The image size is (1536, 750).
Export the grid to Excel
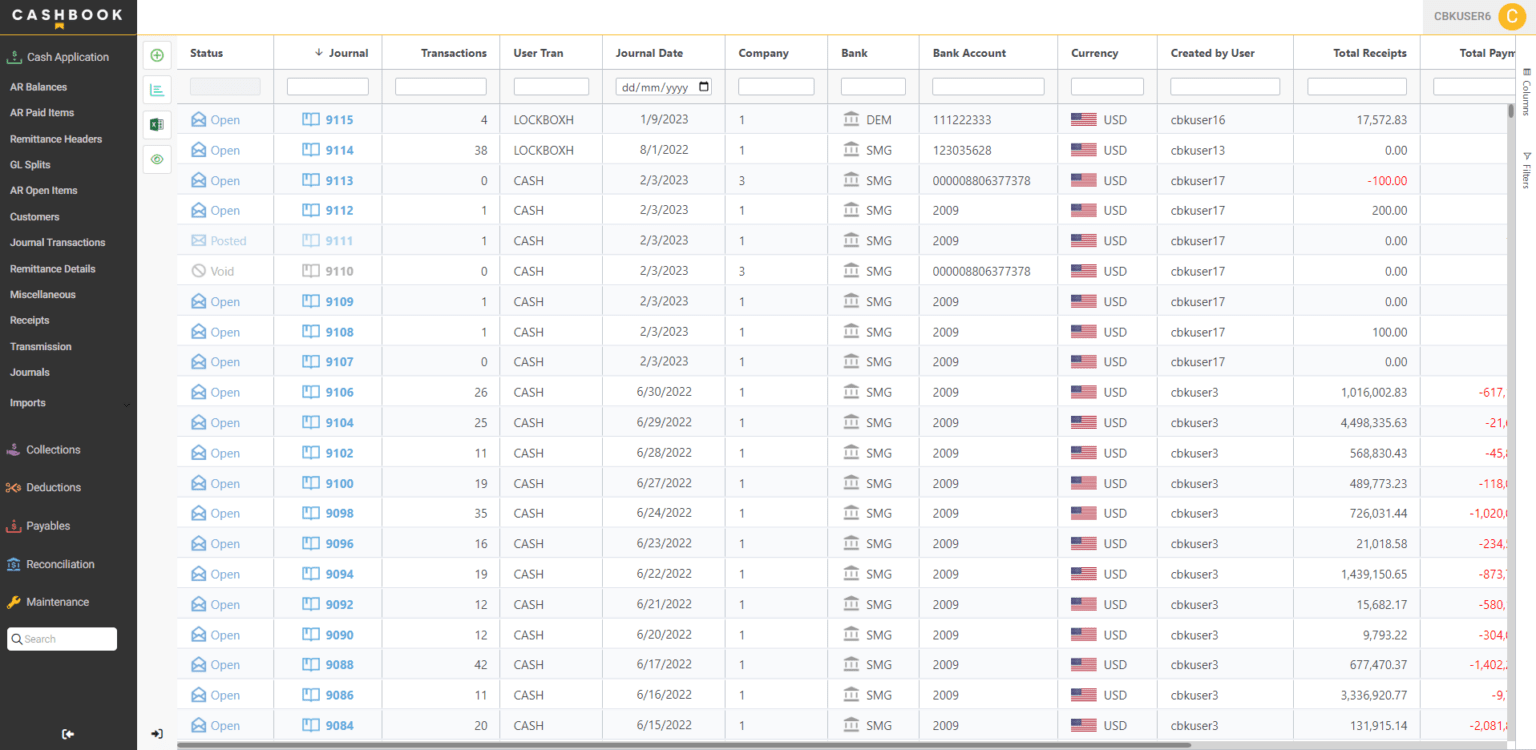[157, 124]
